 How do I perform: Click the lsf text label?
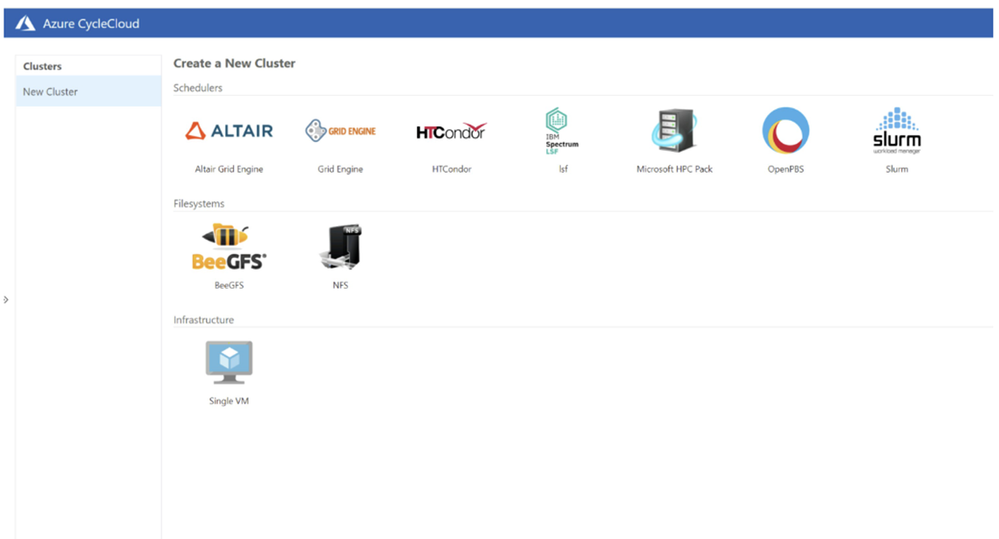coord(563,169)
